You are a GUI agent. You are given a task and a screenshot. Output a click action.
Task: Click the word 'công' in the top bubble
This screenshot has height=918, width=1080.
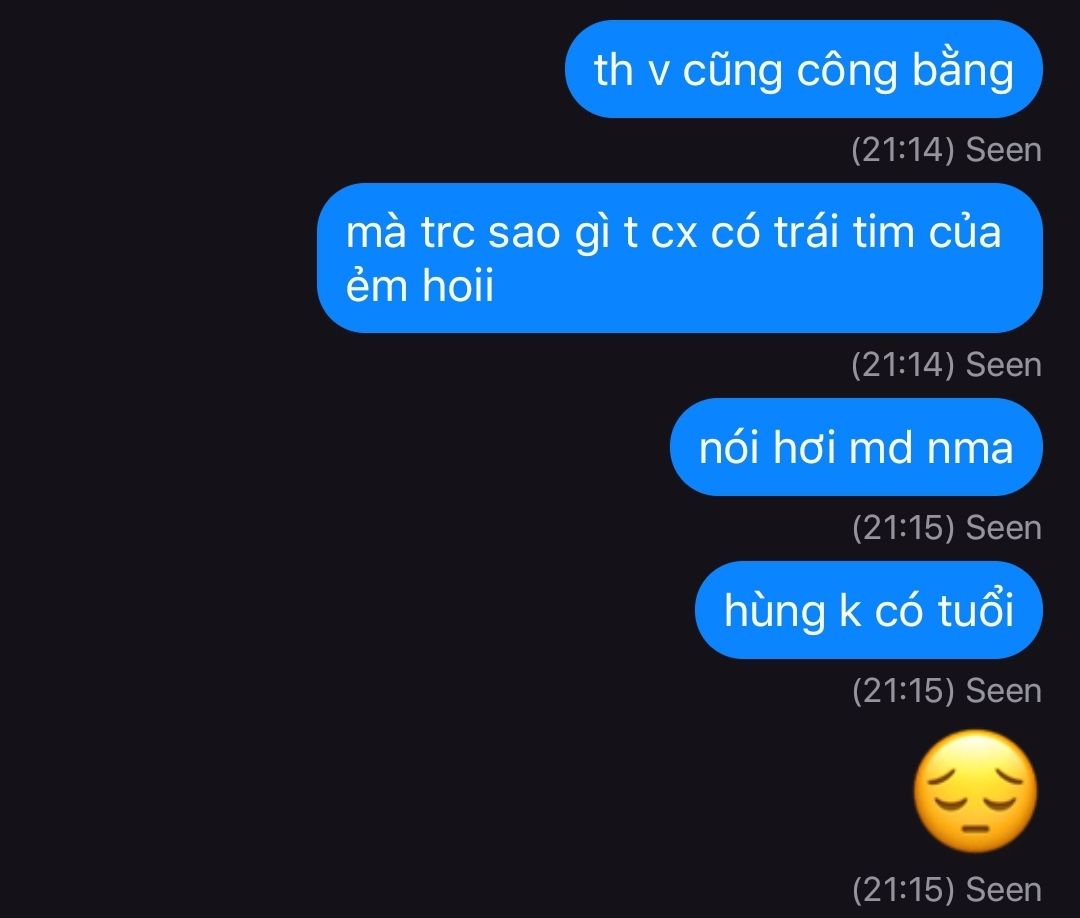(x=847, y=72)
